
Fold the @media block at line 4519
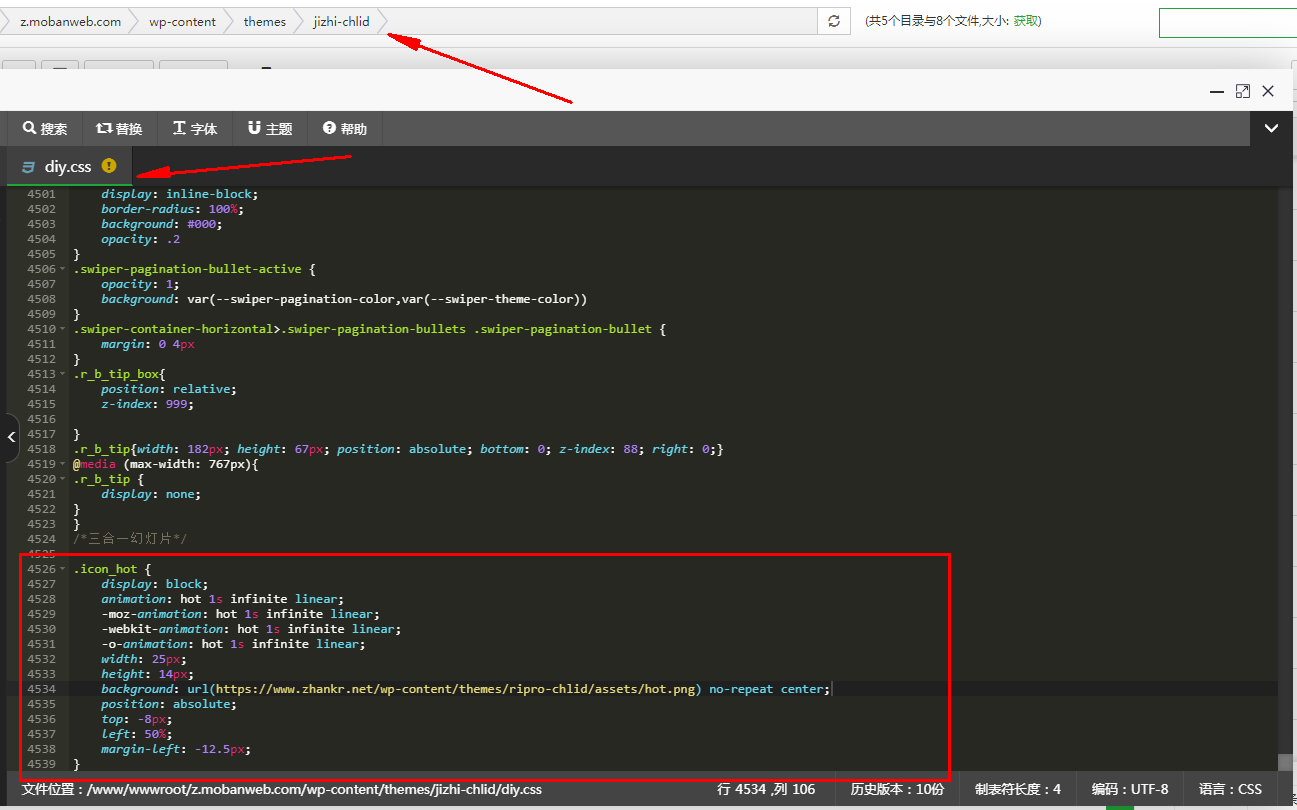click(63, 464)
